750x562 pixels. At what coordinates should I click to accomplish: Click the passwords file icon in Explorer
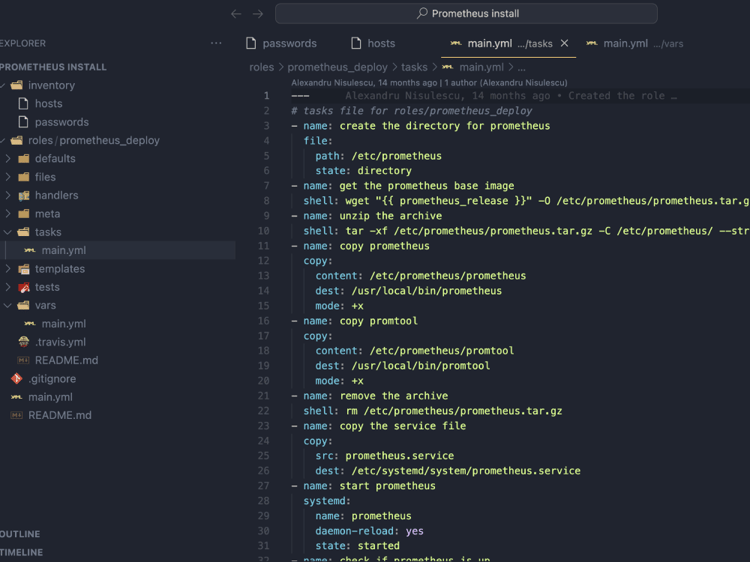[x=23, y=122]
